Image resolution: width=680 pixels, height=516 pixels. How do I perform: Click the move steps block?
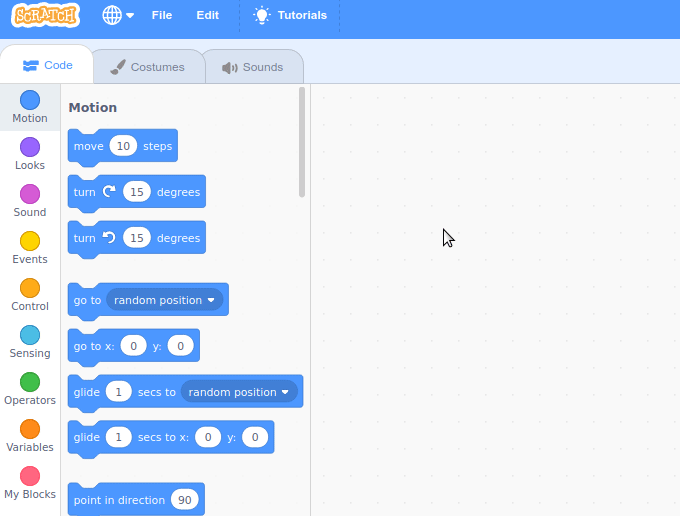pos(123,146)
